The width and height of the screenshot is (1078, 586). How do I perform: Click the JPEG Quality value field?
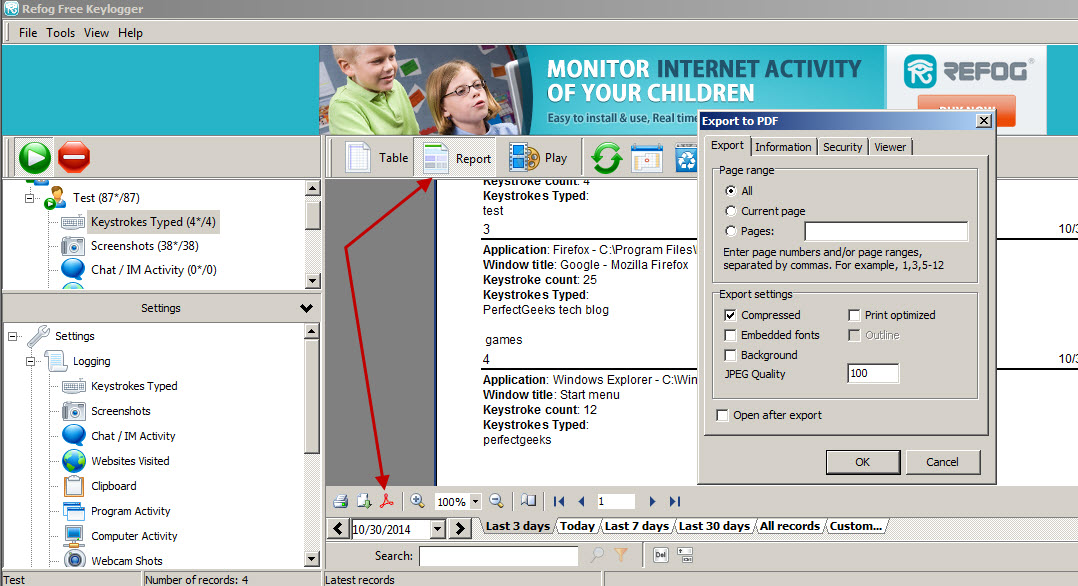[x=873, y=373]
